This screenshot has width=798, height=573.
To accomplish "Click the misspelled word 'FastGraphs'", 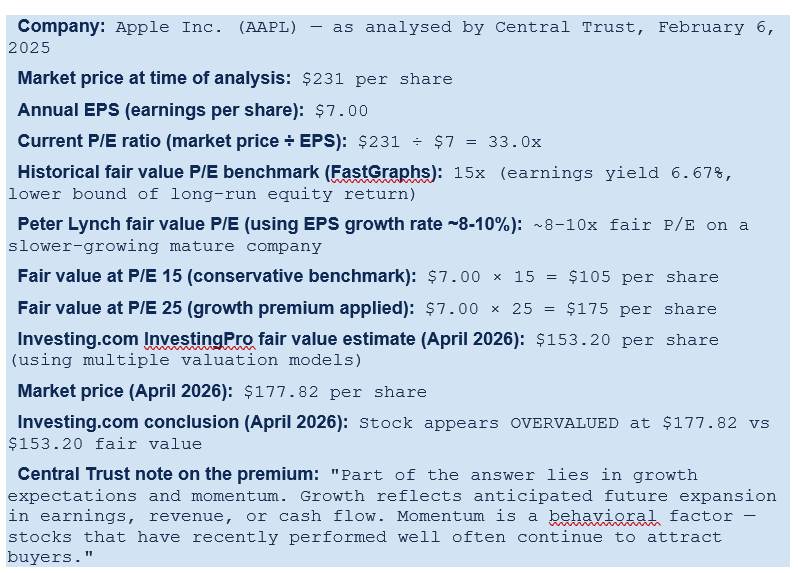I will coord(382,173).
